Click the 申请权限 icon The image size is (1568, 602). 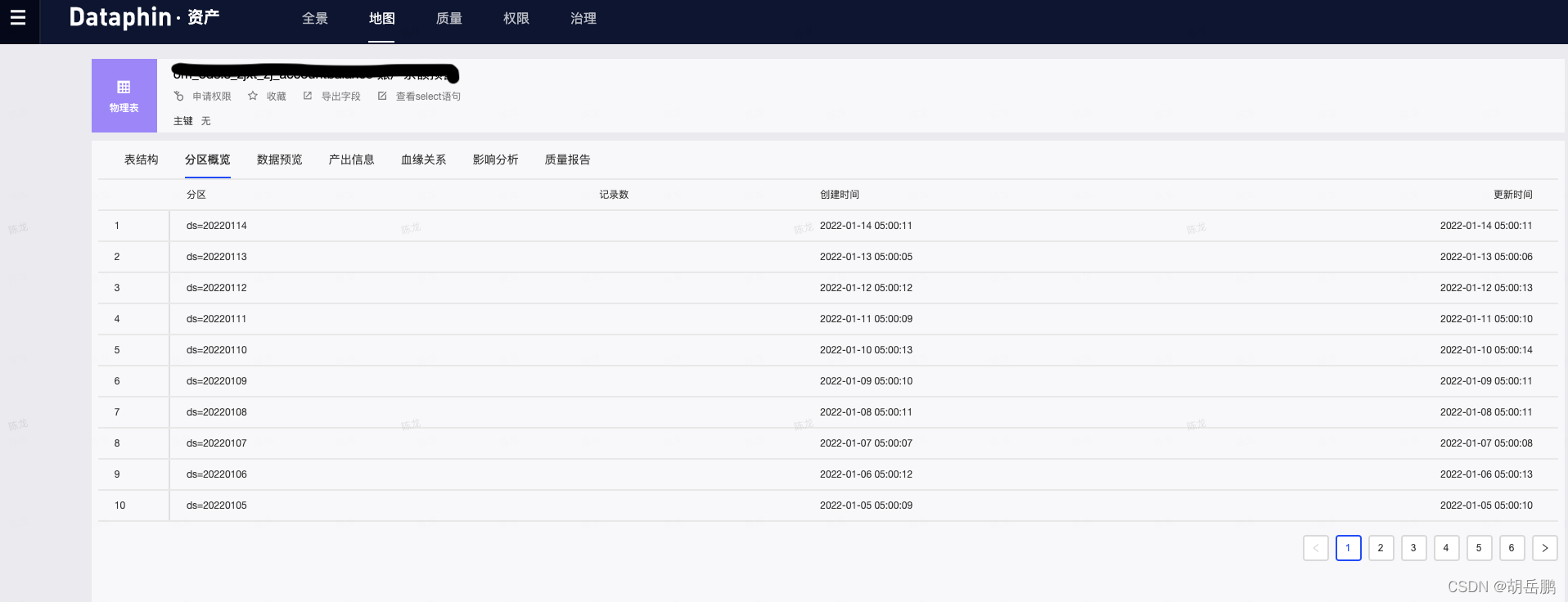178,97
